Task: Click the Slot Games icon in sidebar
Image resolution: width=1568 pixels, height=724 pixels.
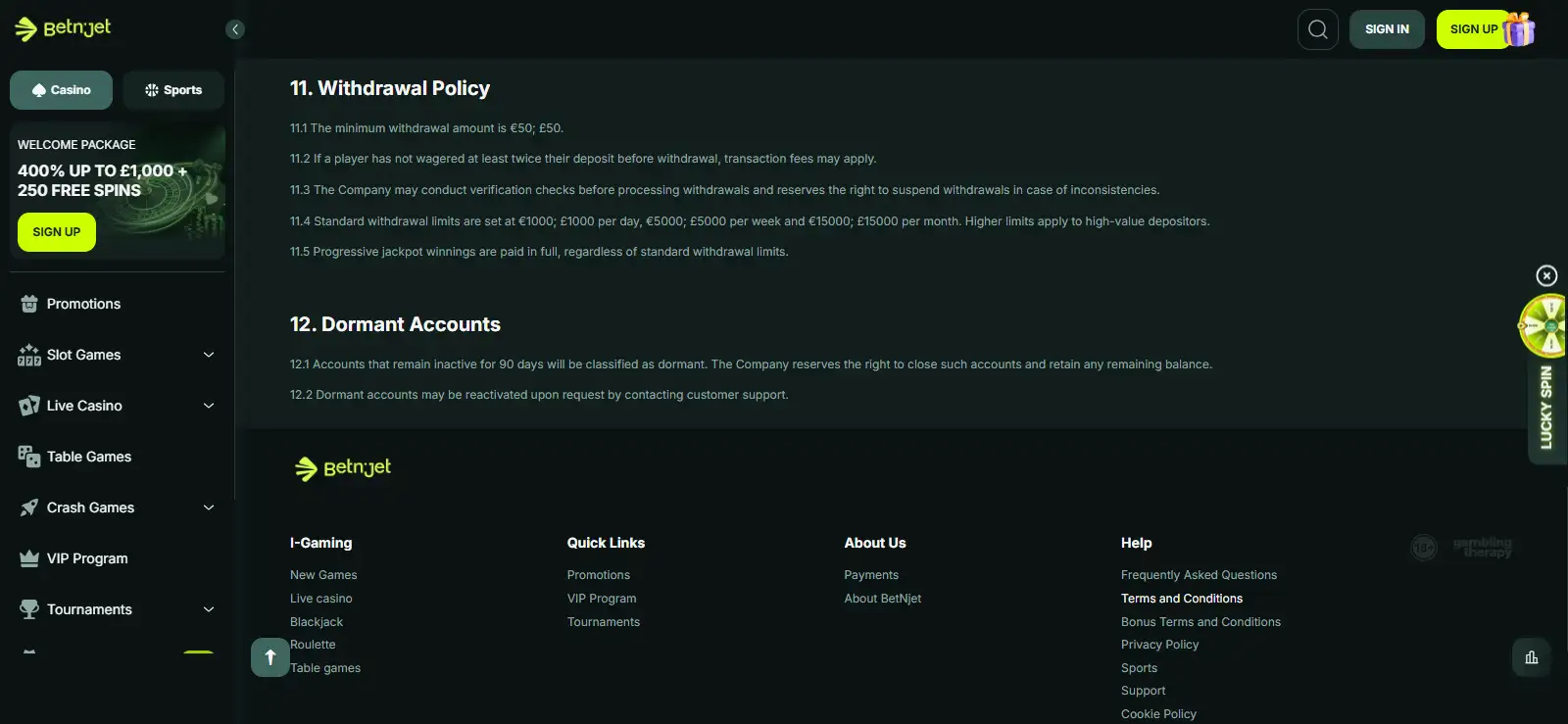Action: pos(29,355)
